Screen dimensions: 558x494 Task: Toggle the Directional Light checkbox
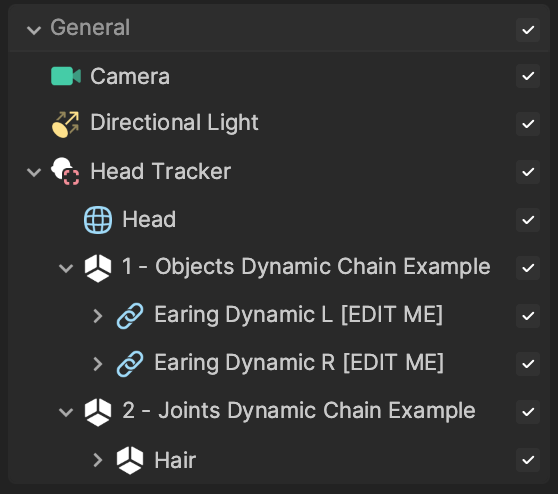(x=528, y=124)
